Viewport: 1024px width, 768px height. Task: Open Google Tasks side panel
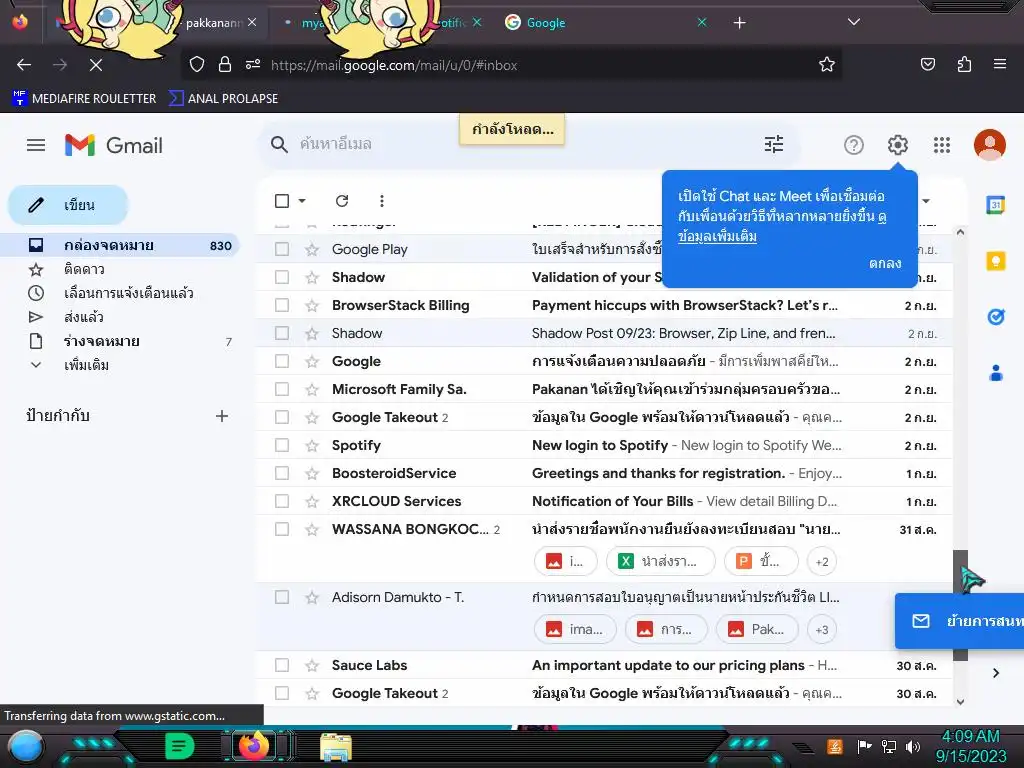tap(995, 317)
